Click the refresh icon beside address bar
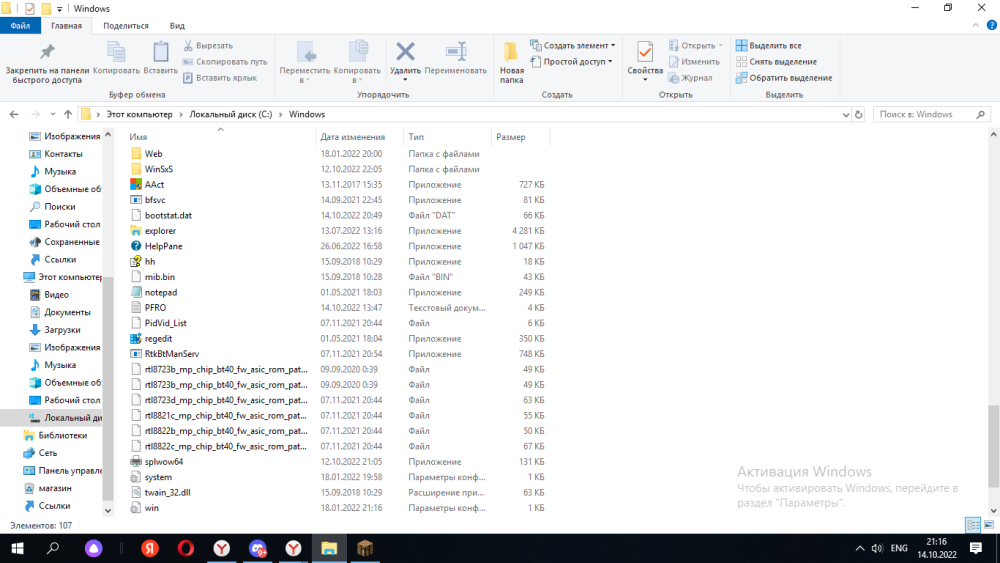 click(x=858, y=115)
